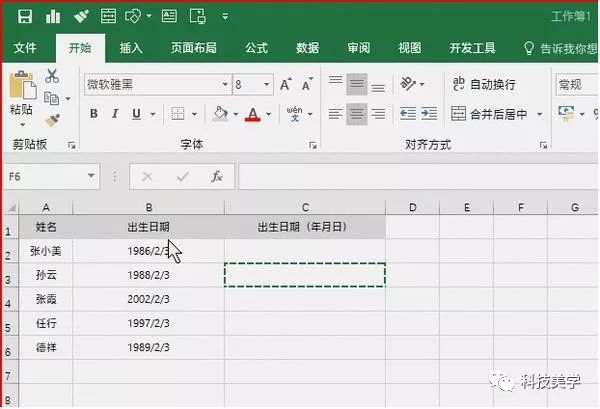Screen dimensions: 600x409
Task: Toggle Italic formatting
Action: click(x=114, y=114)
